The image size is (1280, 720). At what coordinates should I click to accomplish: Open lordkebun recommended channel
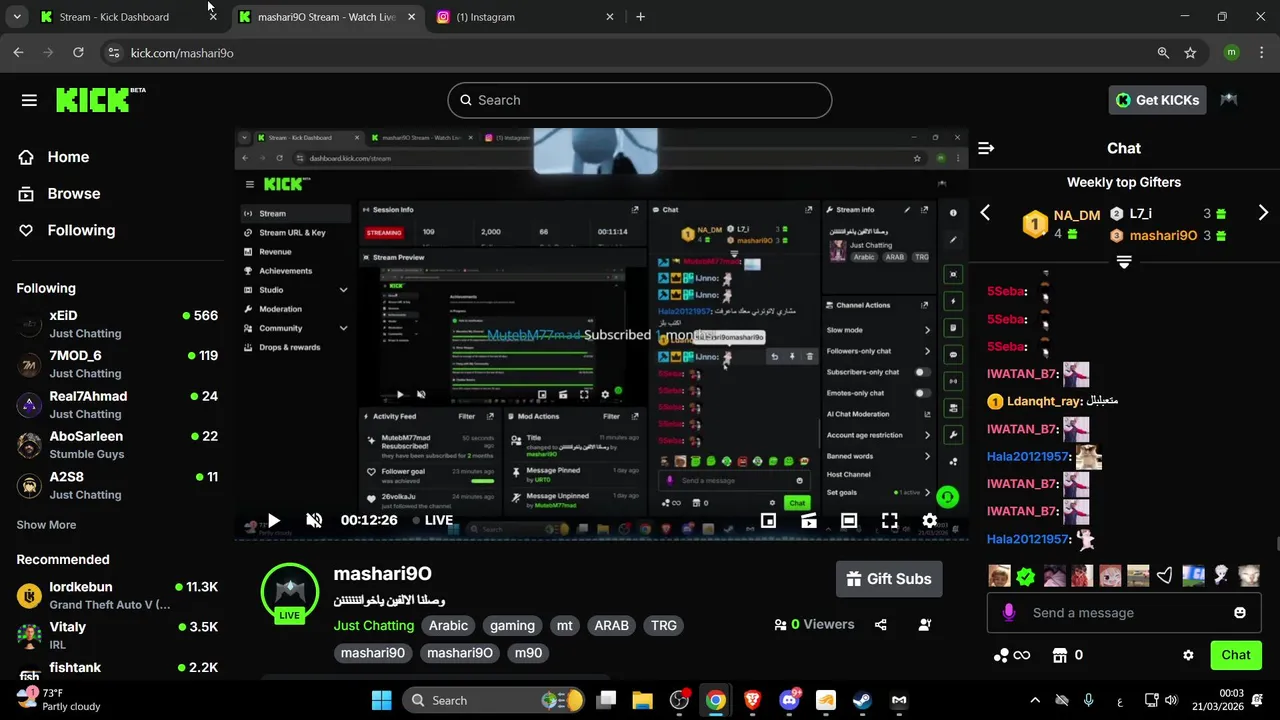pyautogui.click(x=118, y=595)
